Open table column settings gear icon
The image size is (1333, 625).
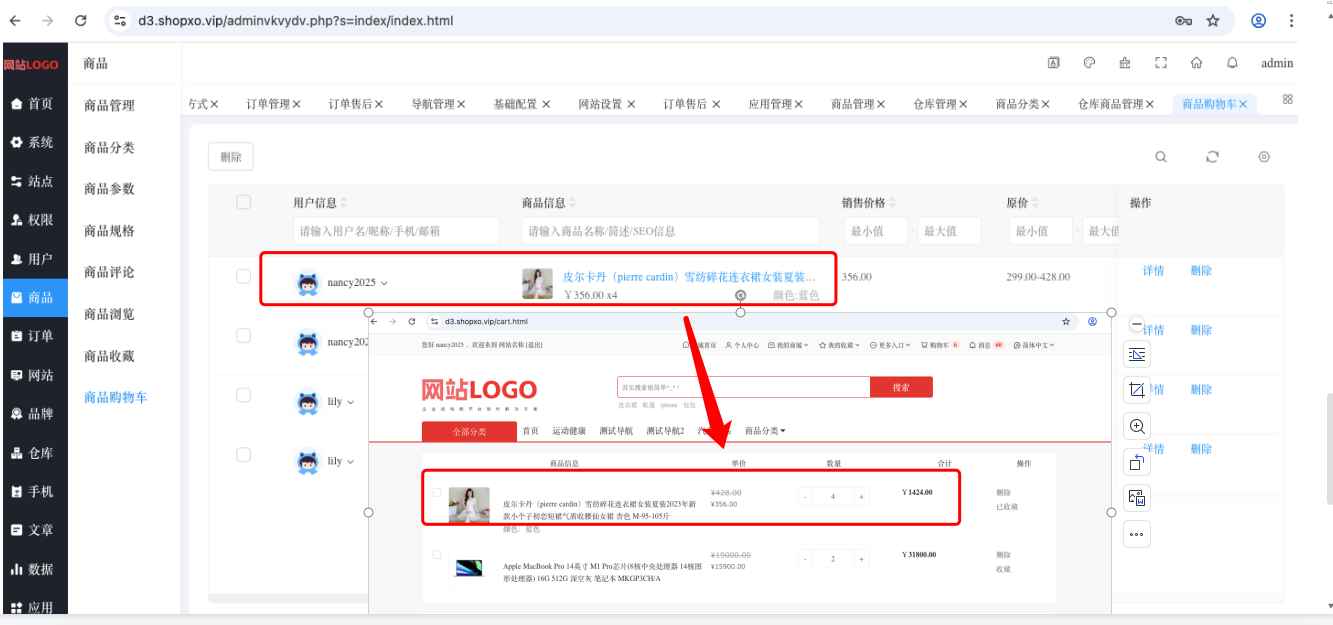tap(1264, 157)
